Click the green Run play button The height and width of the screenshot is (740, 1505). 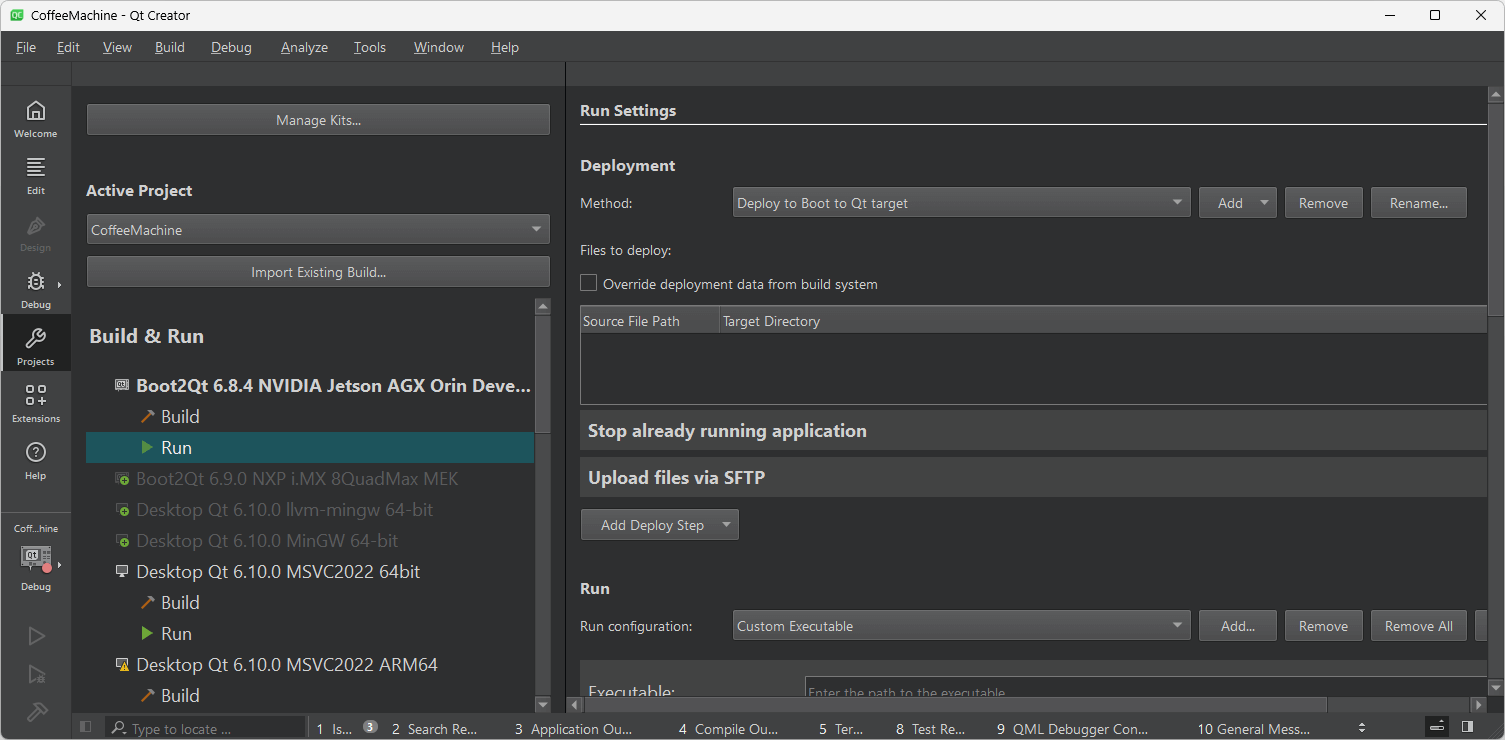(x=36, y=636)
